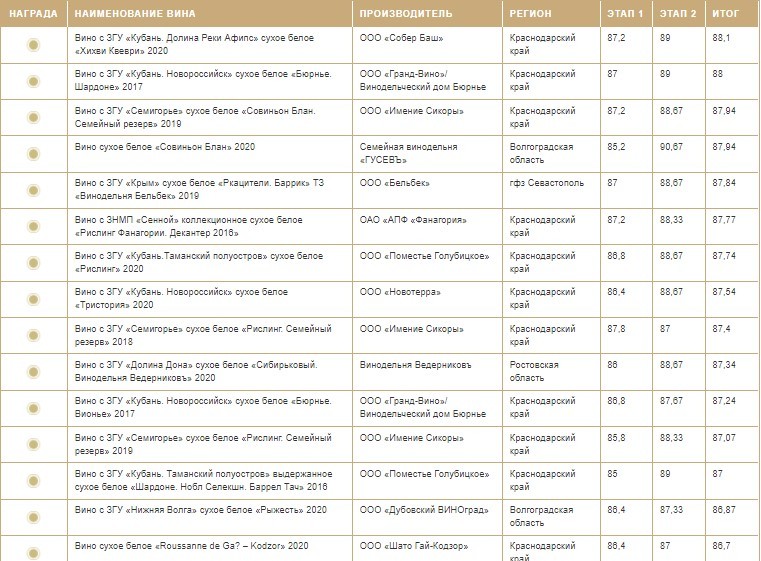Image resolution: width=761 pixels, height=561 pixels.
Task: Click total score 87,77
Action: click(724, 220)
